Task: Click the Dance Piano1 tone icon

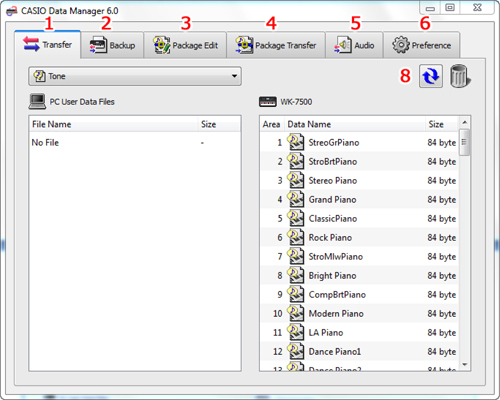Action: click(x=296, y=351)
